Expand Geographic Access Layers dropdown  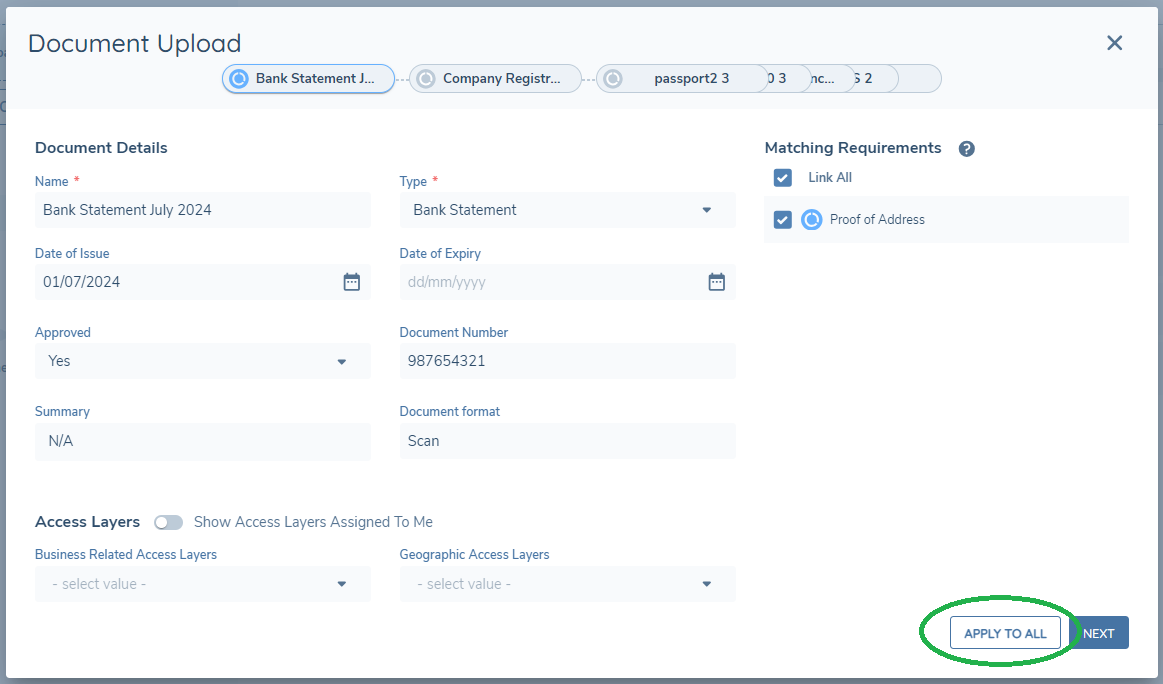[x=567, y=584]
